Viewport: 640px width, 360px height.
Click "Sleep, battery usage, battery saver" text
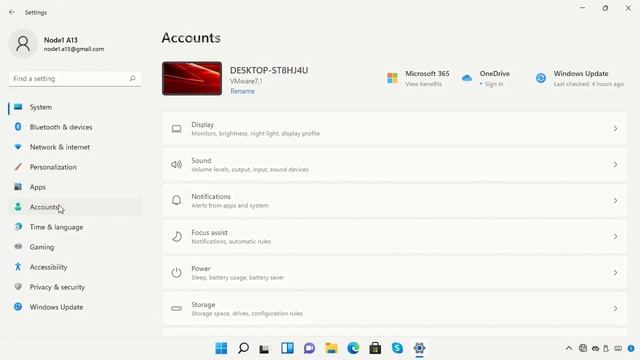click(238, 278)
